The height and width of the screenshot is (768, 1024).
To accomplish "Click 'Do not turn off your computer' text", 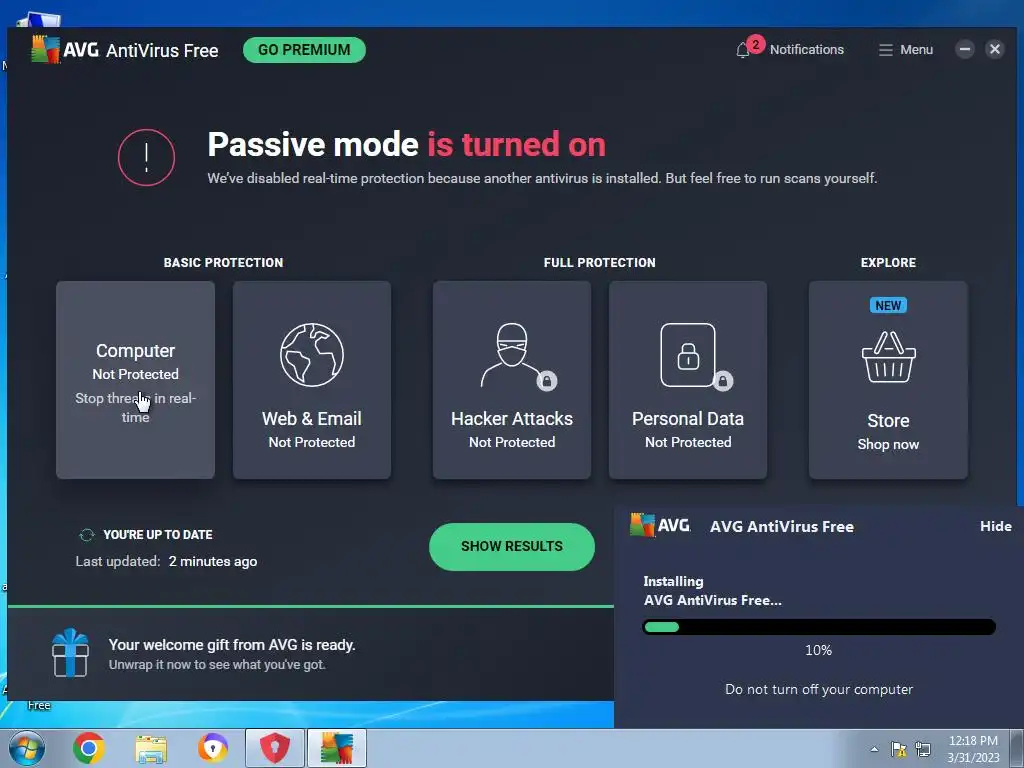I will [x=819, y=690].
